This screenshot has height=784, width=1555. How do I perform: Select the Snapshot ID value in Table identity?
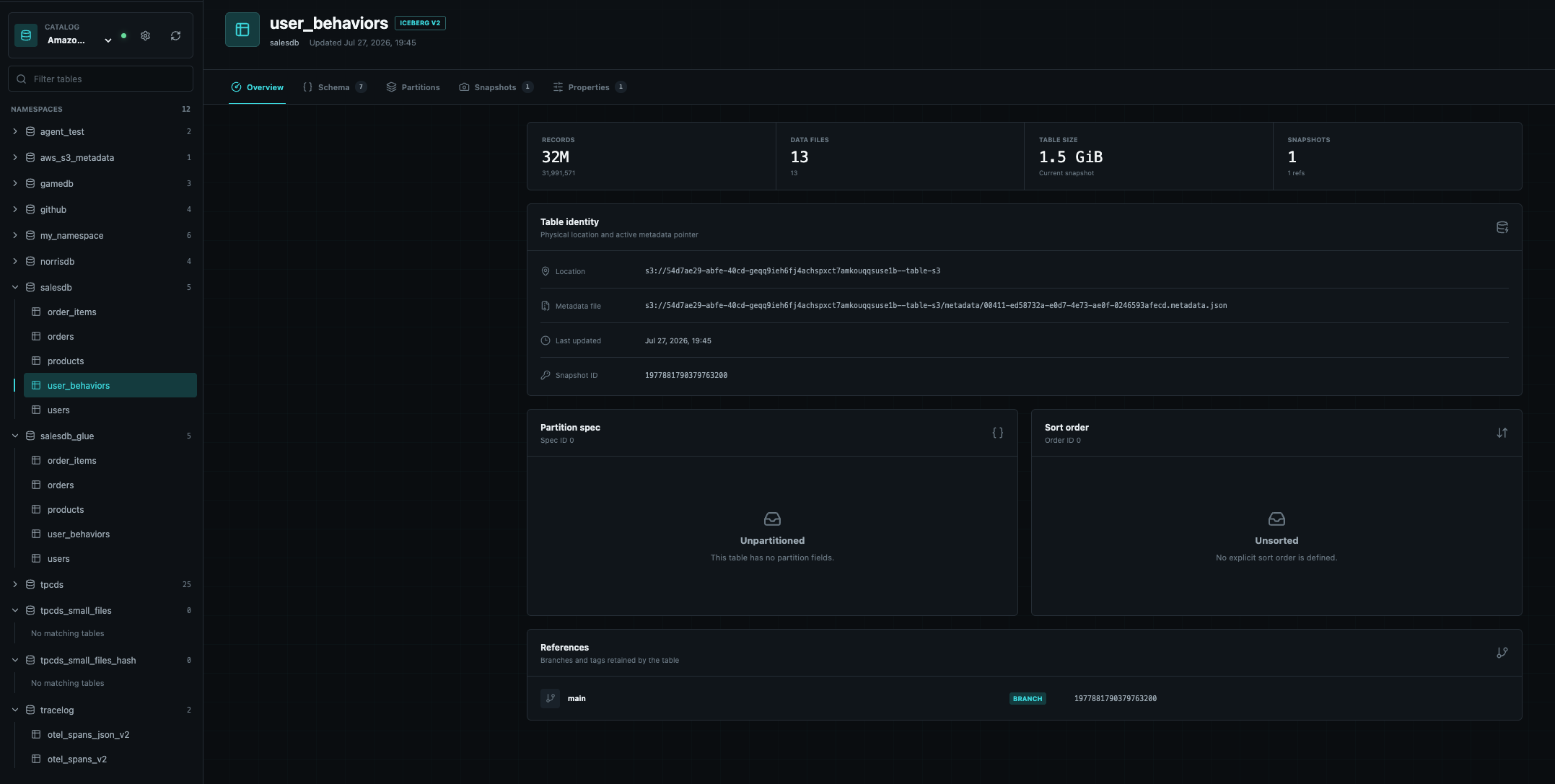[686, 375]
